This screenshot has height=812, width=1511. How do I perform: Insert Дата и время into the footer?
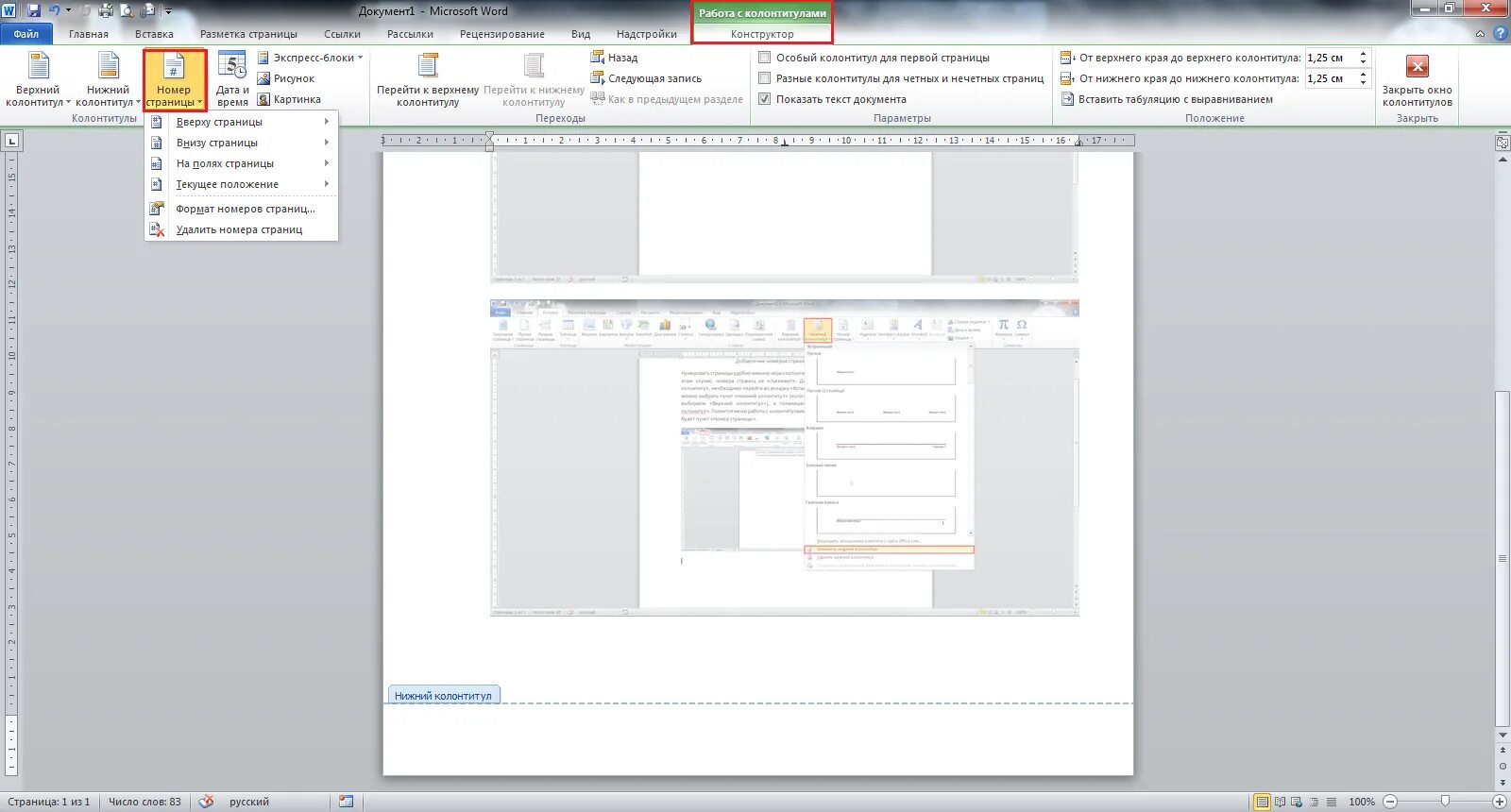232,79
